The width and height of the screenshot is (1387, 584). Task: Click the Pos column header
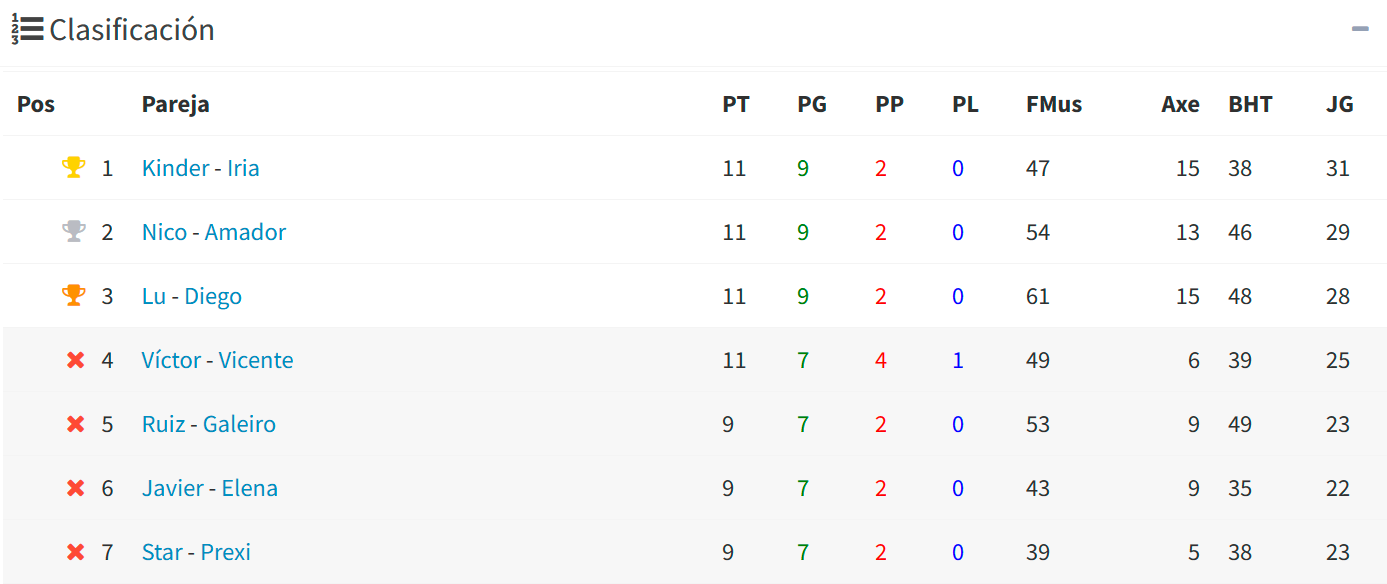37,103
